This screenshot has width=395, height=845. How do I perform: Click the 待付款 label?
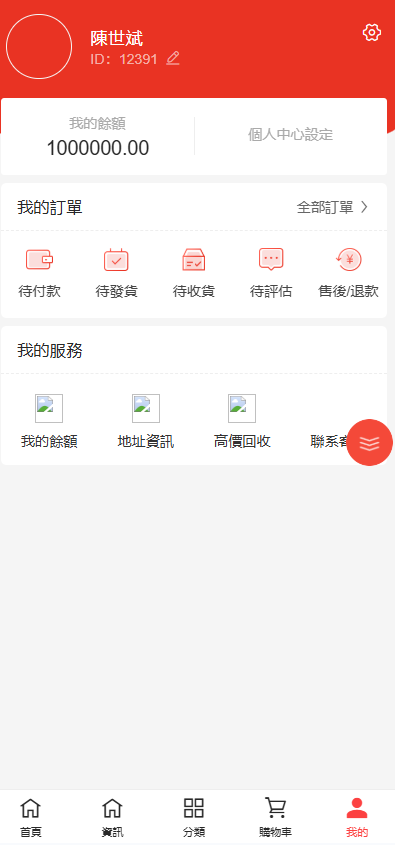[x=39, y=292]
